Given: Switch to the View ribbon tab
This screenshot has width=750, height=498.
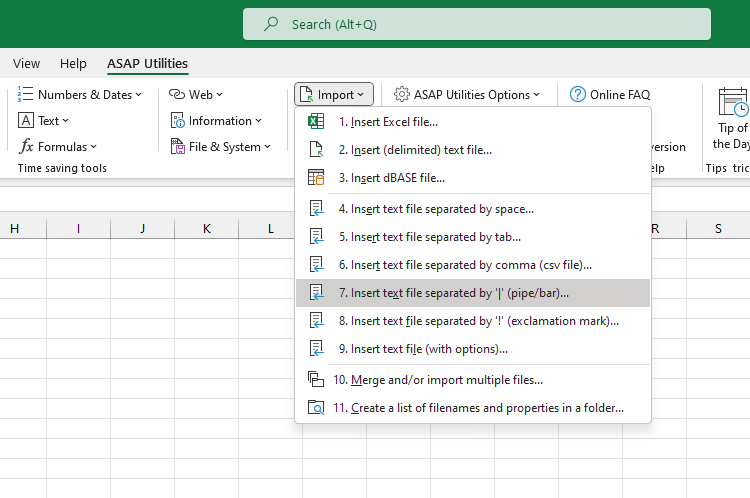Looking at the screenshot, I should click(26, 64).
